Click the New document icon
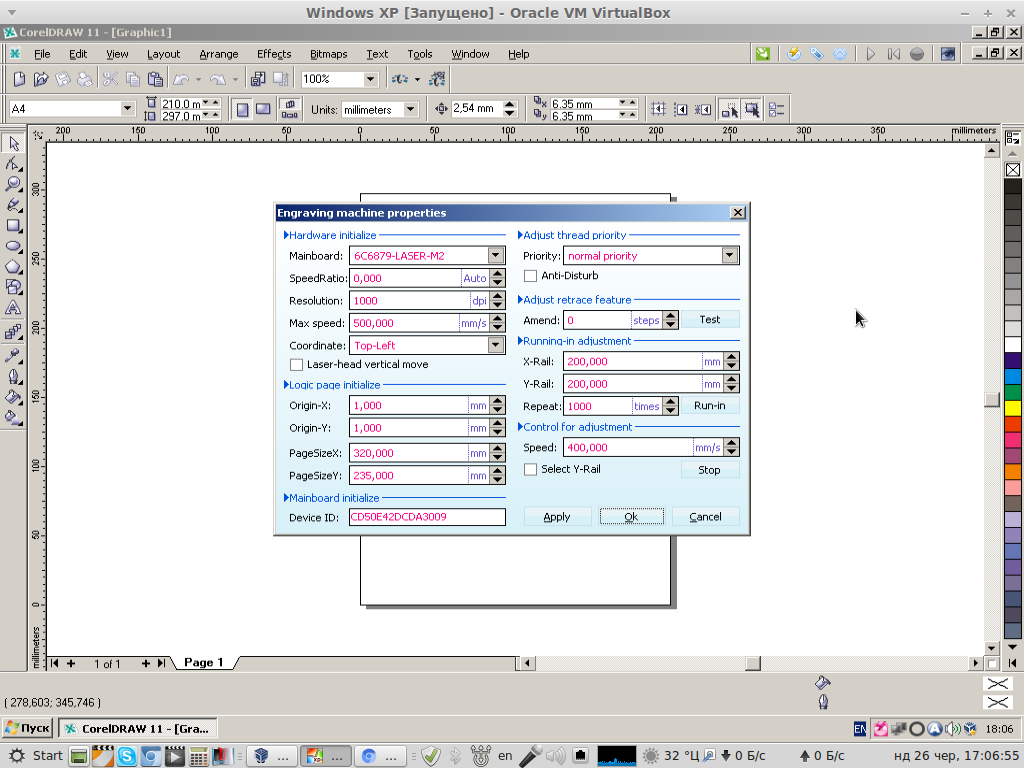 coord(19,79)
